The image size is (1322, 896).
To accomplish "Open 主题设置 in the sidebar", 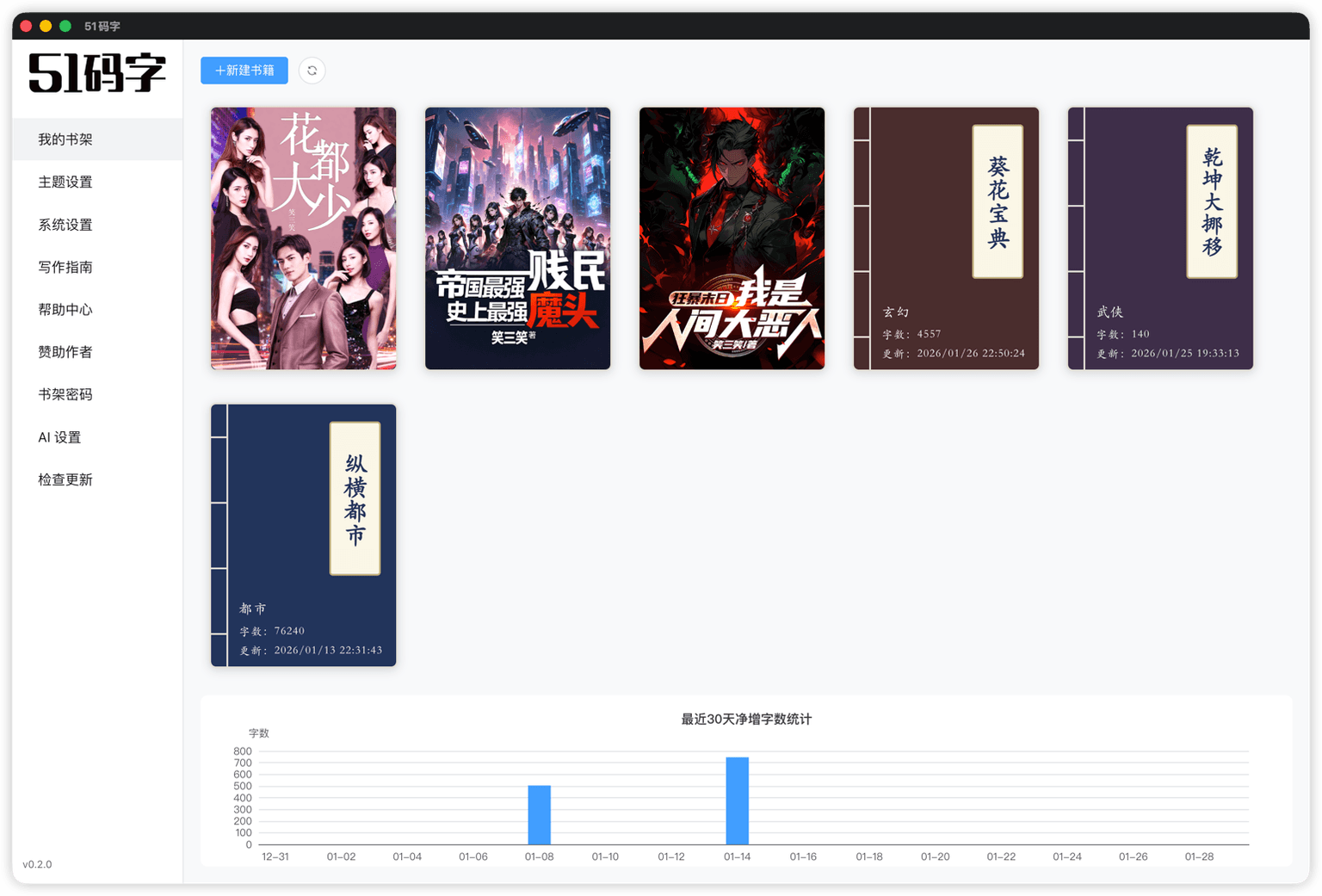I will click(x=65, y=182).
